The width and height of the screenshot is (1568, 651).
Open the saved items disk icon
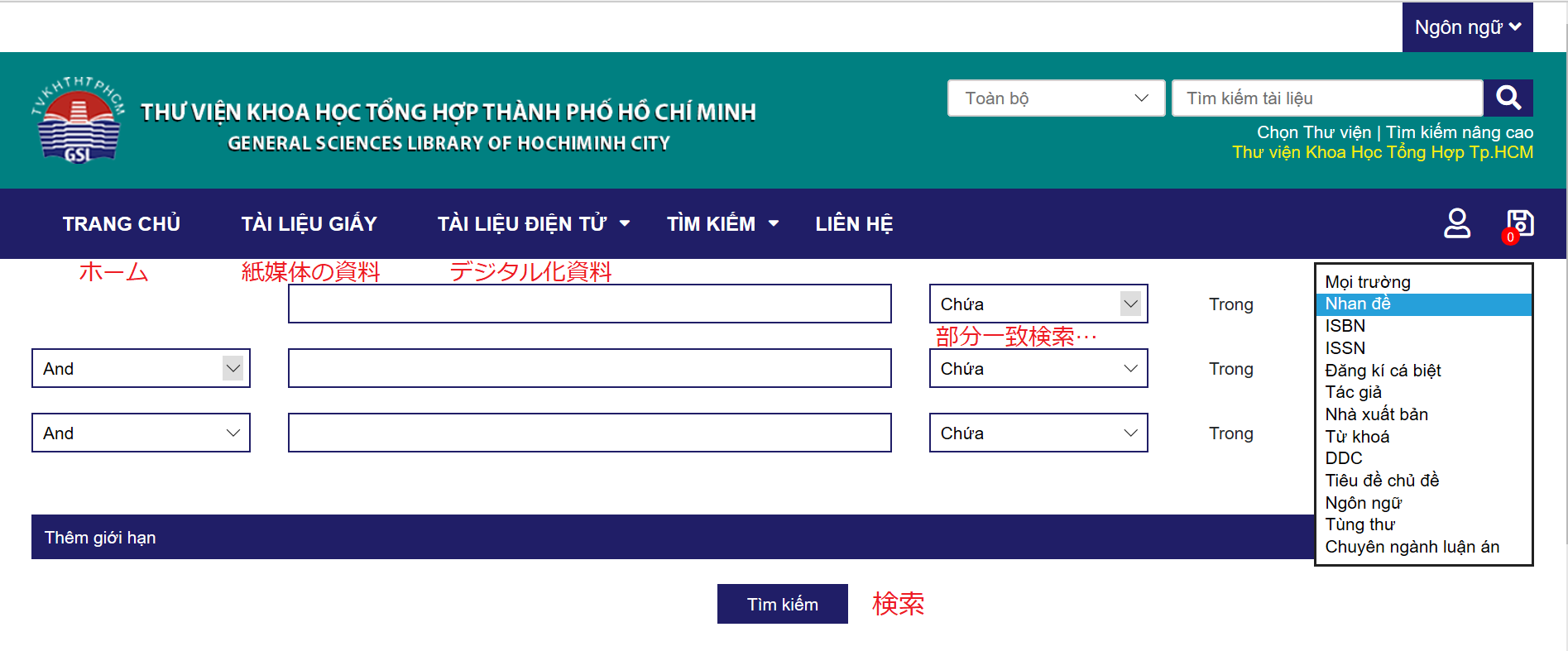(x=1519, y=223)
